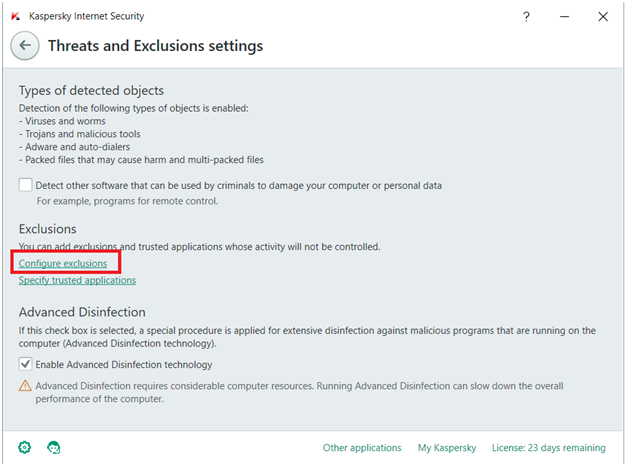Go back using the arrow button
This screenshot has width=630, height=466.
click(x=25, y=46)
